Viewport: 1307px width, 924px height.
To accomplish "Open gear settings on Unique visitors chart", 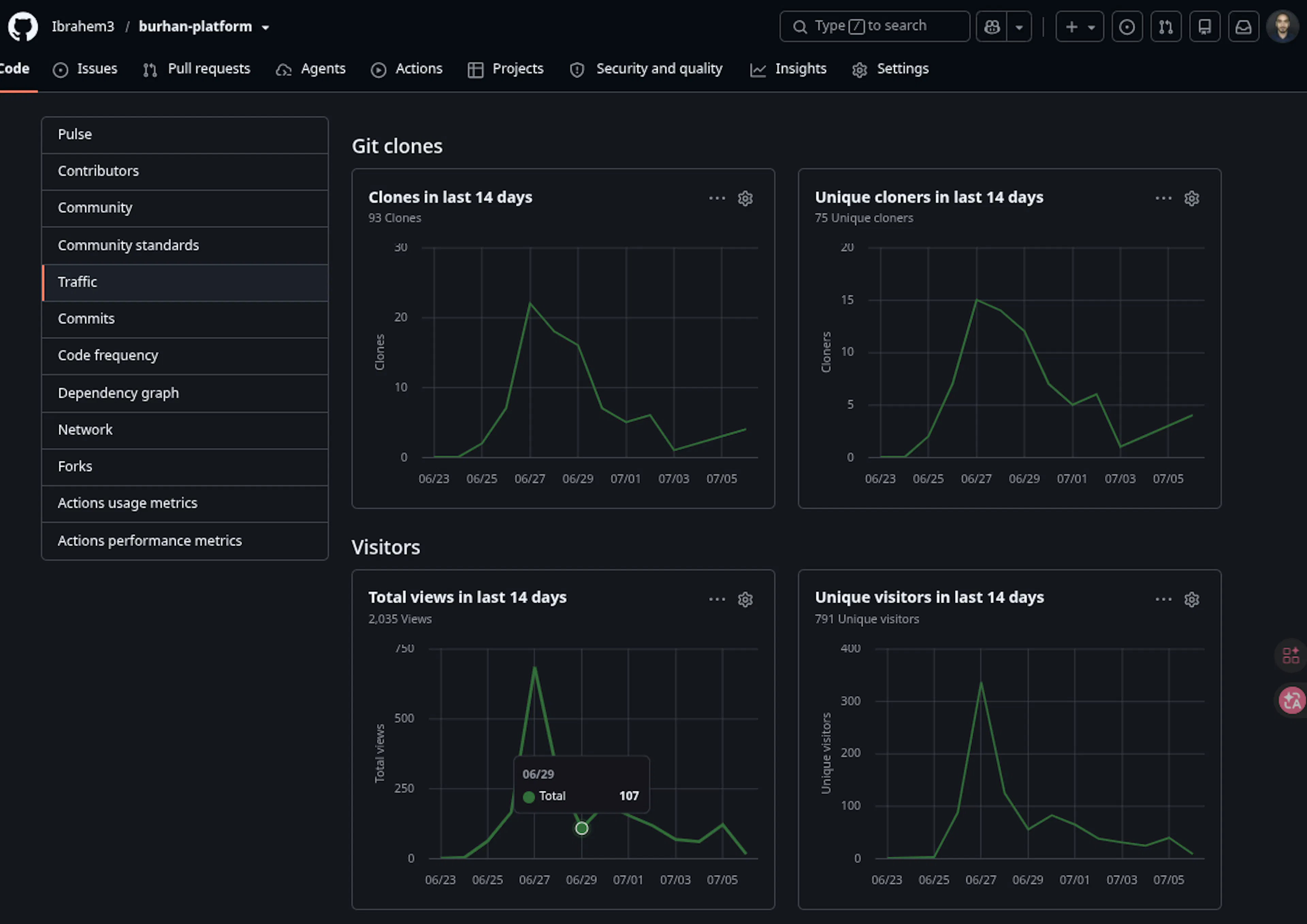I will pos(1191,599).
